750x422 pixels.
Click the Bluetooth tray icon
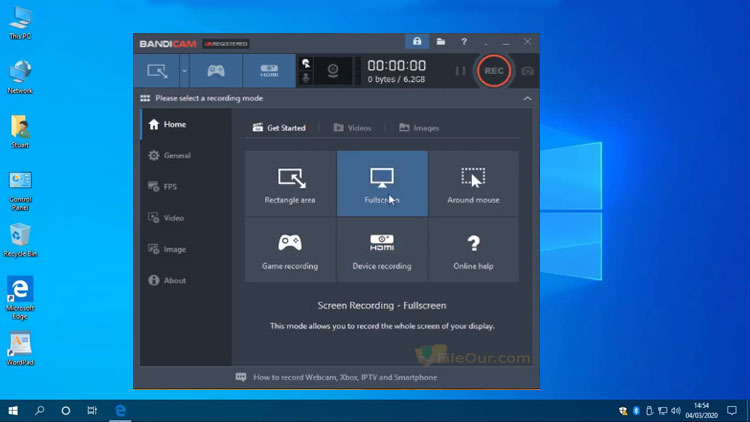636,411
